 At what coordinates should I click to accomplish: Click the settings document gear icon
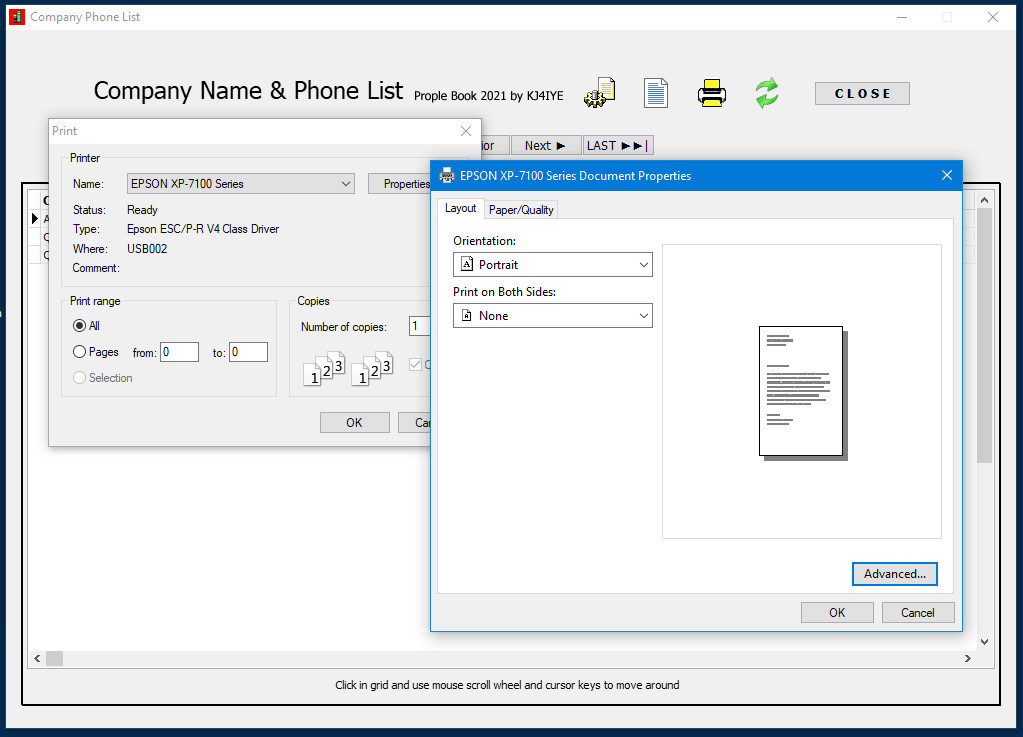click(600, 93)
